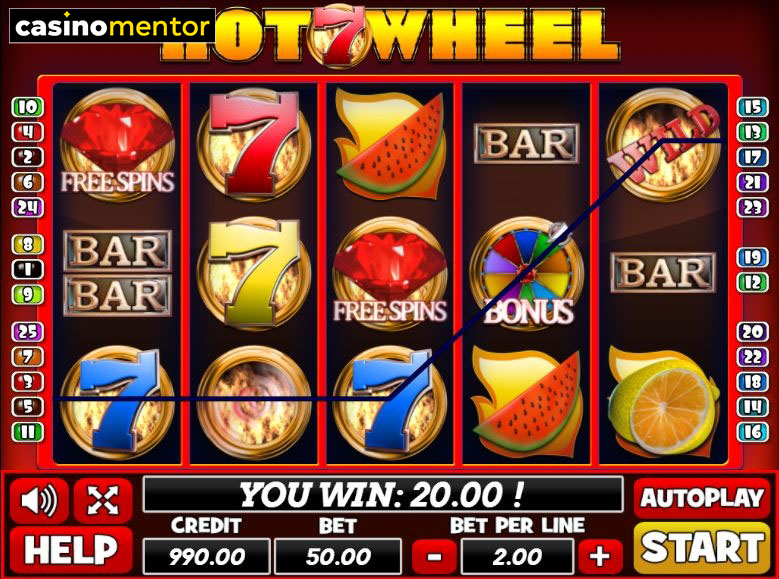This screenshot has width=779, height=579.
Task: Start a spin with the START button
Action: [x=702, y=548]
